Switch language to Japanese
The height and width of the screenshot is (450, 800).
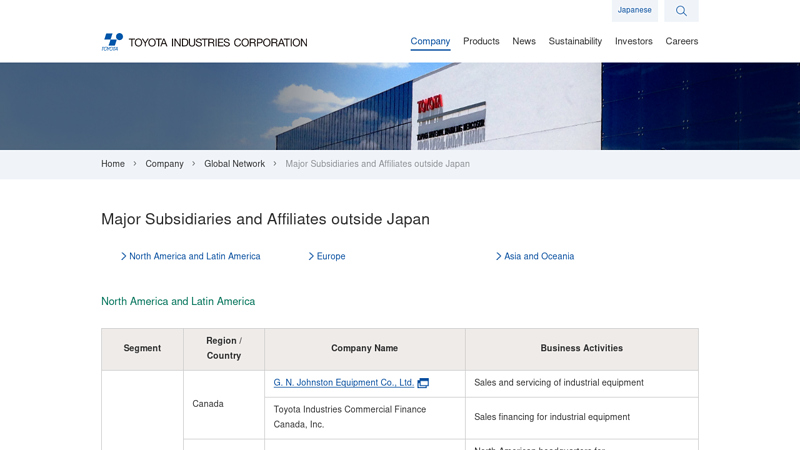coord(634,10)
